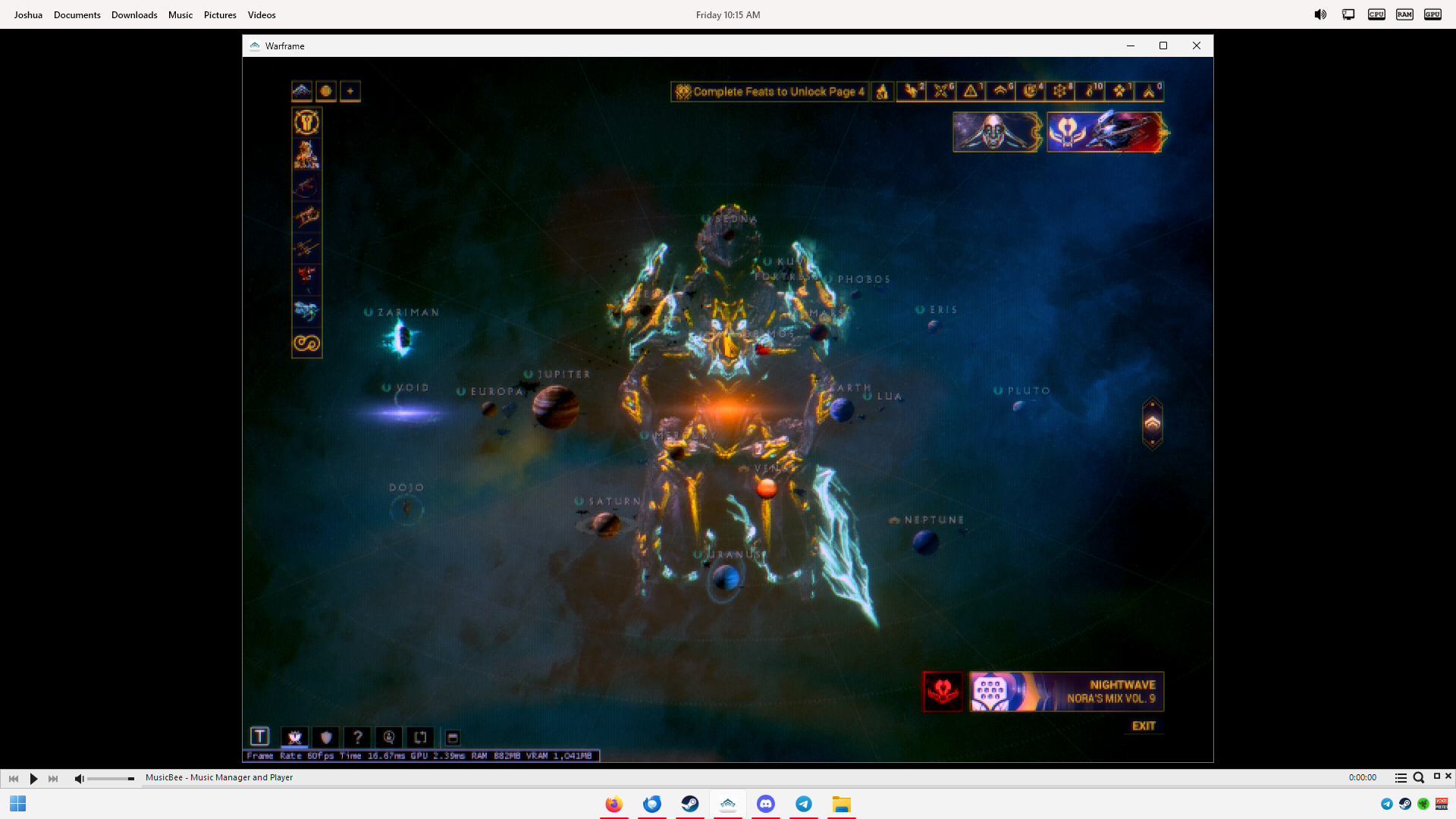Open the chat bubble tab in bottom toolbar
The width and height of the screenshot is (1456, 819).
pyautogui.click(x=389, y=737)
